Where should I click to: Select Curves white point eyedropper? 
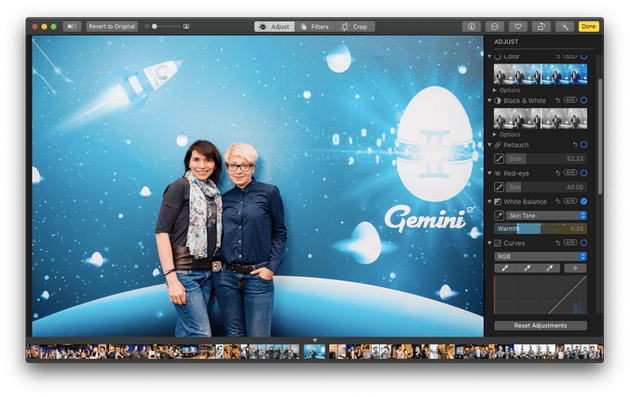549,268
